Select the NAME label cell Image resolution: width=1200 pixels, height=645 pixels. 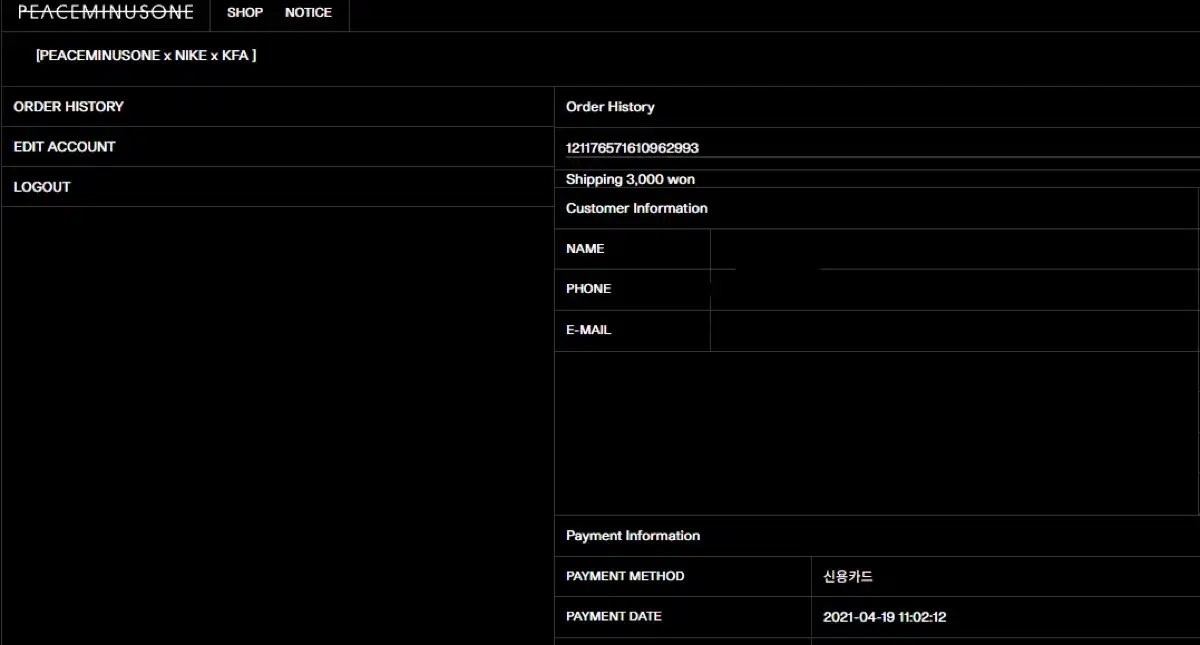click(x=632, y=249)
